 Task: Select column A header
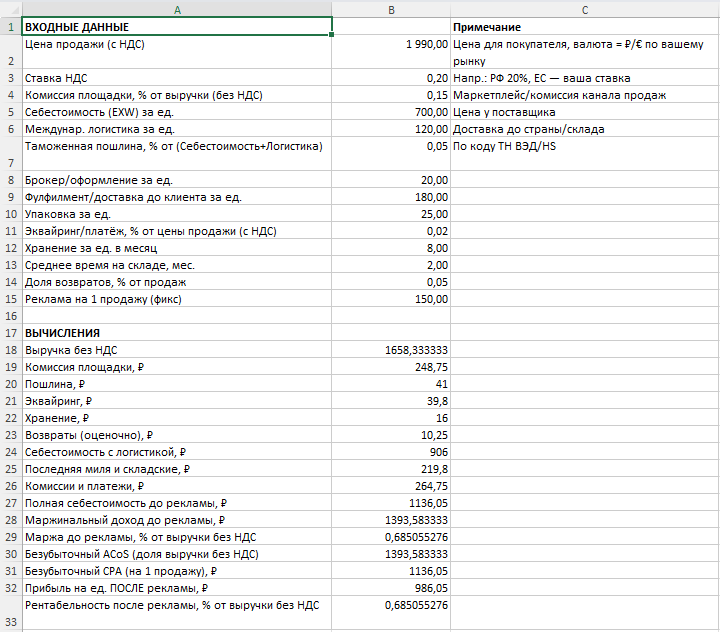click(177, 10)
